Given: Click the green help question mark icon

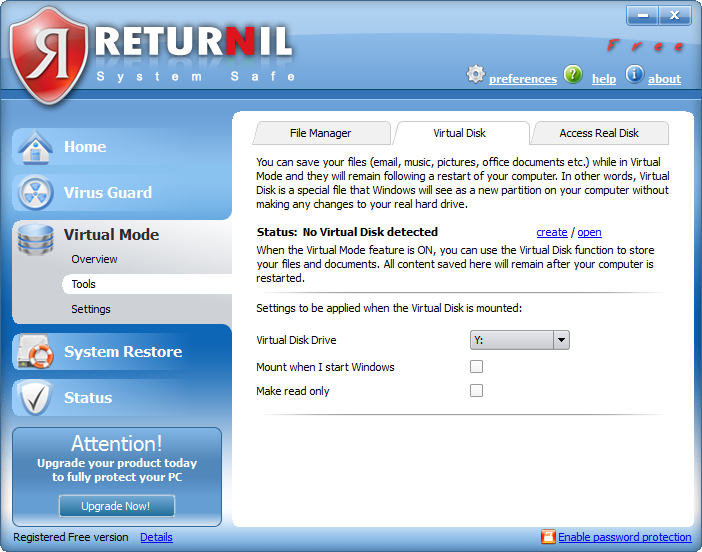Looking at the screenshot, I should pos(573,74).
